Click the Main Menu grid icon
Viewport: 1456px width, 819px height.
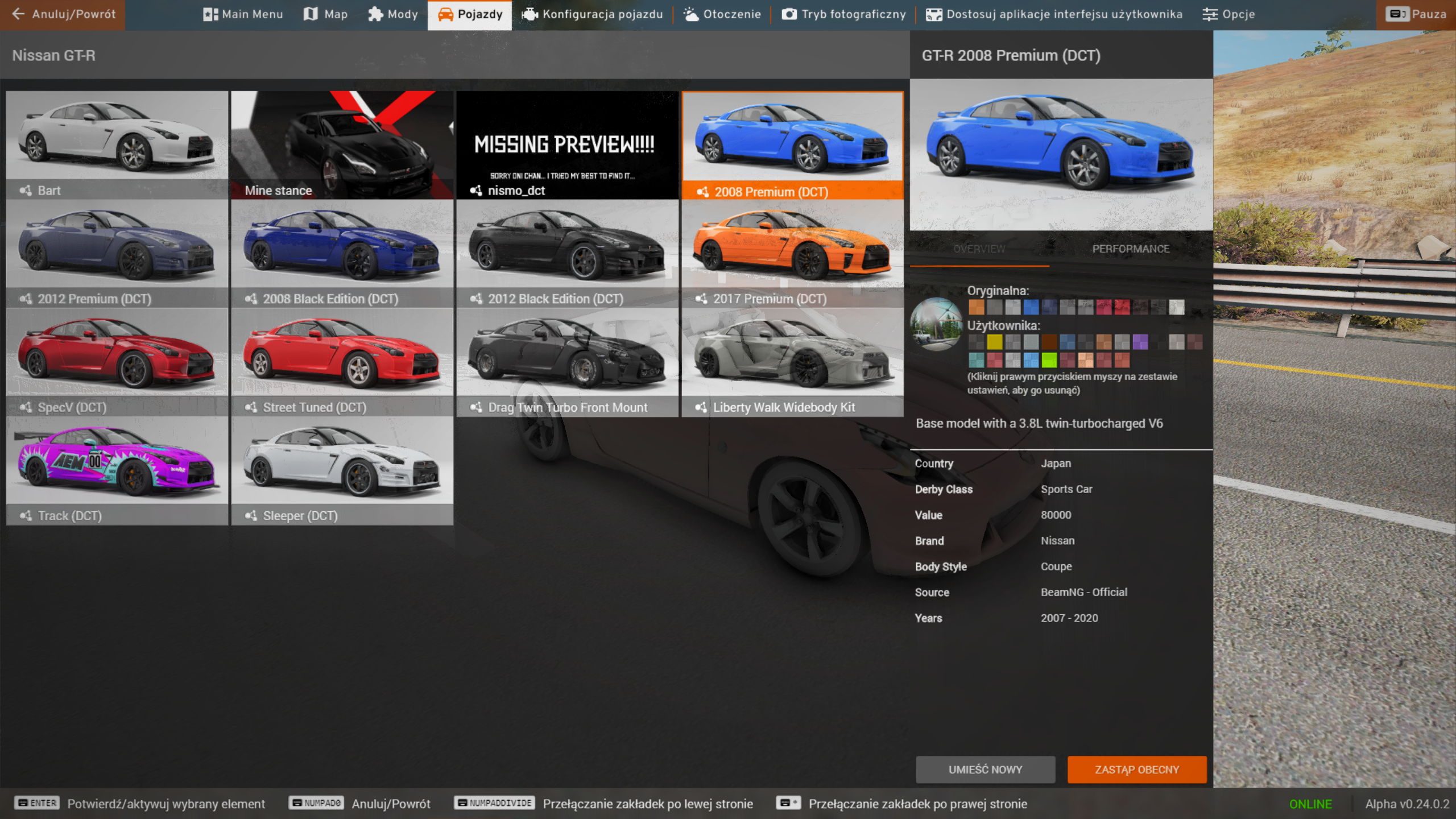(x=211, y=14)
